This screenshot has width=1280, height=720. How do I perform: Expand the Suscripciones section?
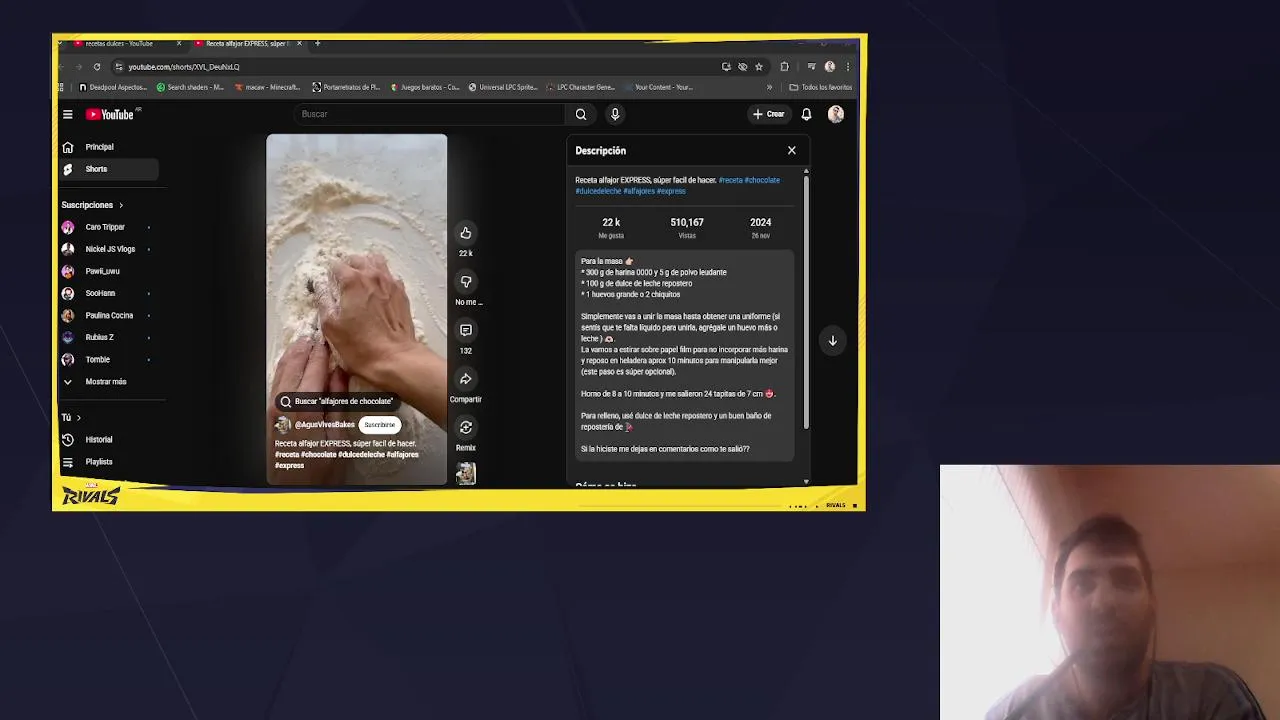(93, 205)
